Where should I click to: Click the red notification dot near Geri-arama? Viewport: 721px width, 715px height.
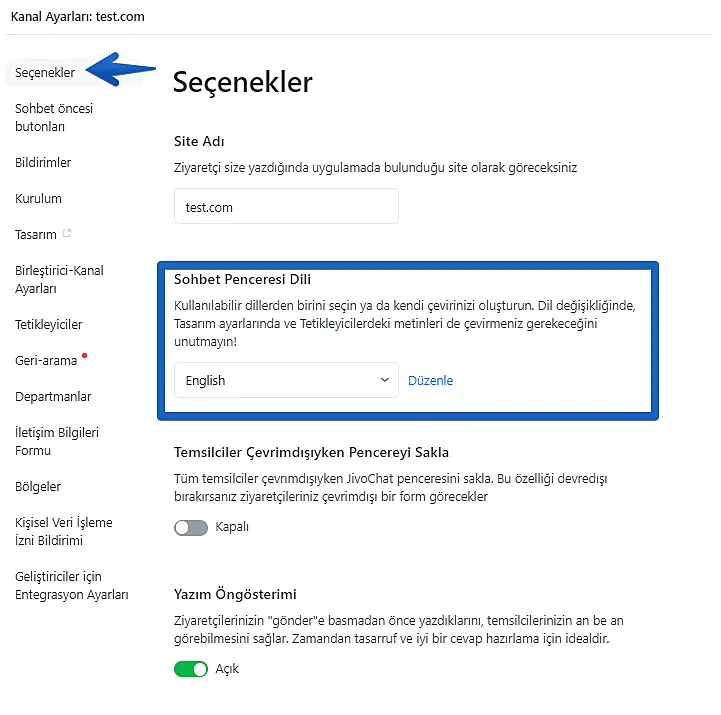tap(85, 355)
